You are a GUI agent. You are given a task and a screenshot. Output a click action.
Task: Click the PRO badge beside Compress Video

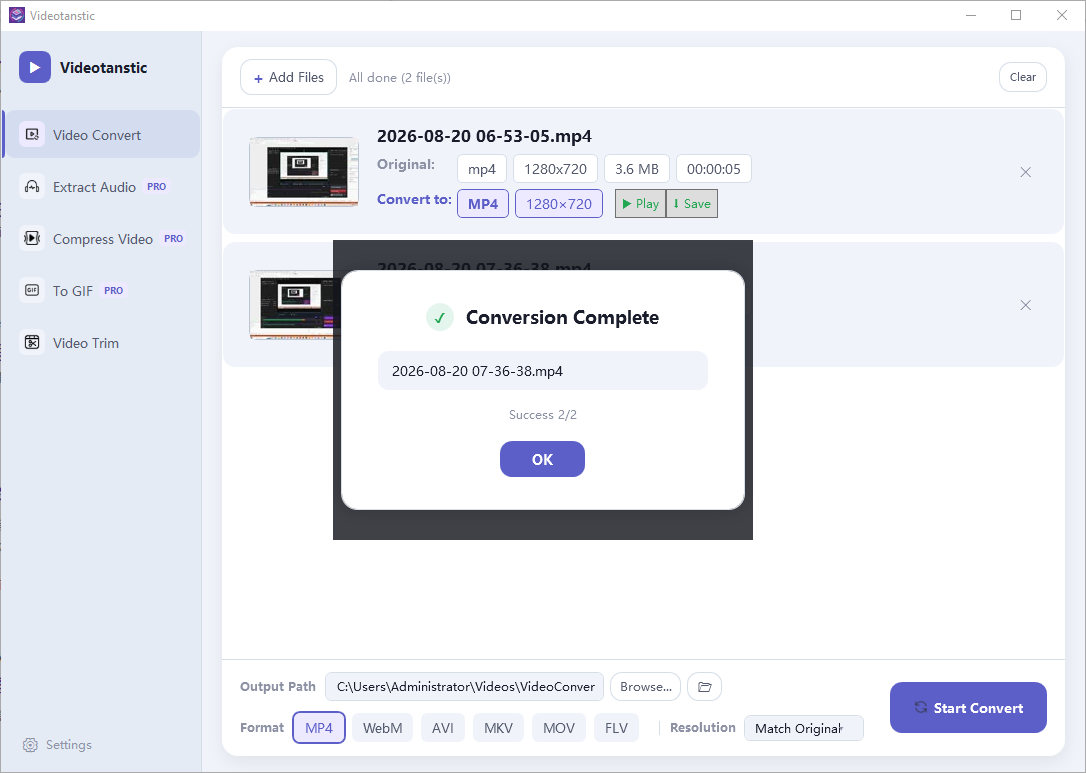(x=174, y=238)
